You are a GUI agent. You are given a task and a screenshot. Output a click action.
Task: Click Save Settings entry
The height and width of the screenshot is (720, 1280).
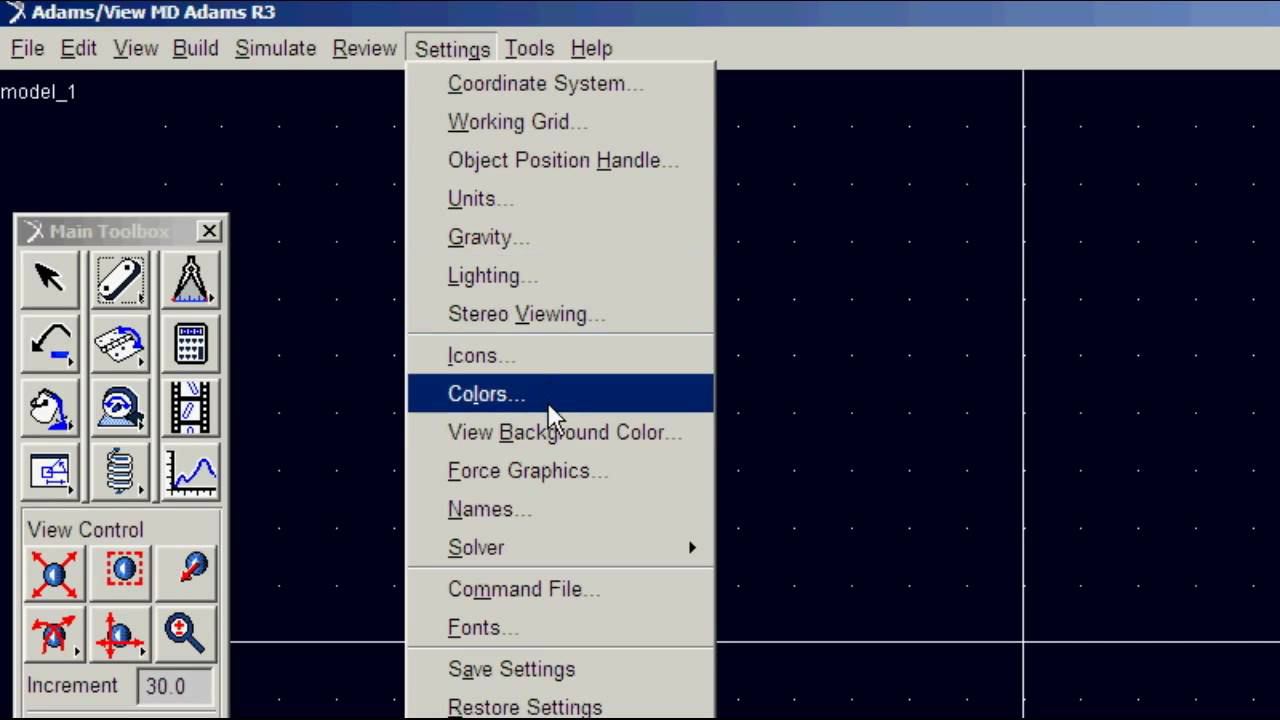pos(560,669)
